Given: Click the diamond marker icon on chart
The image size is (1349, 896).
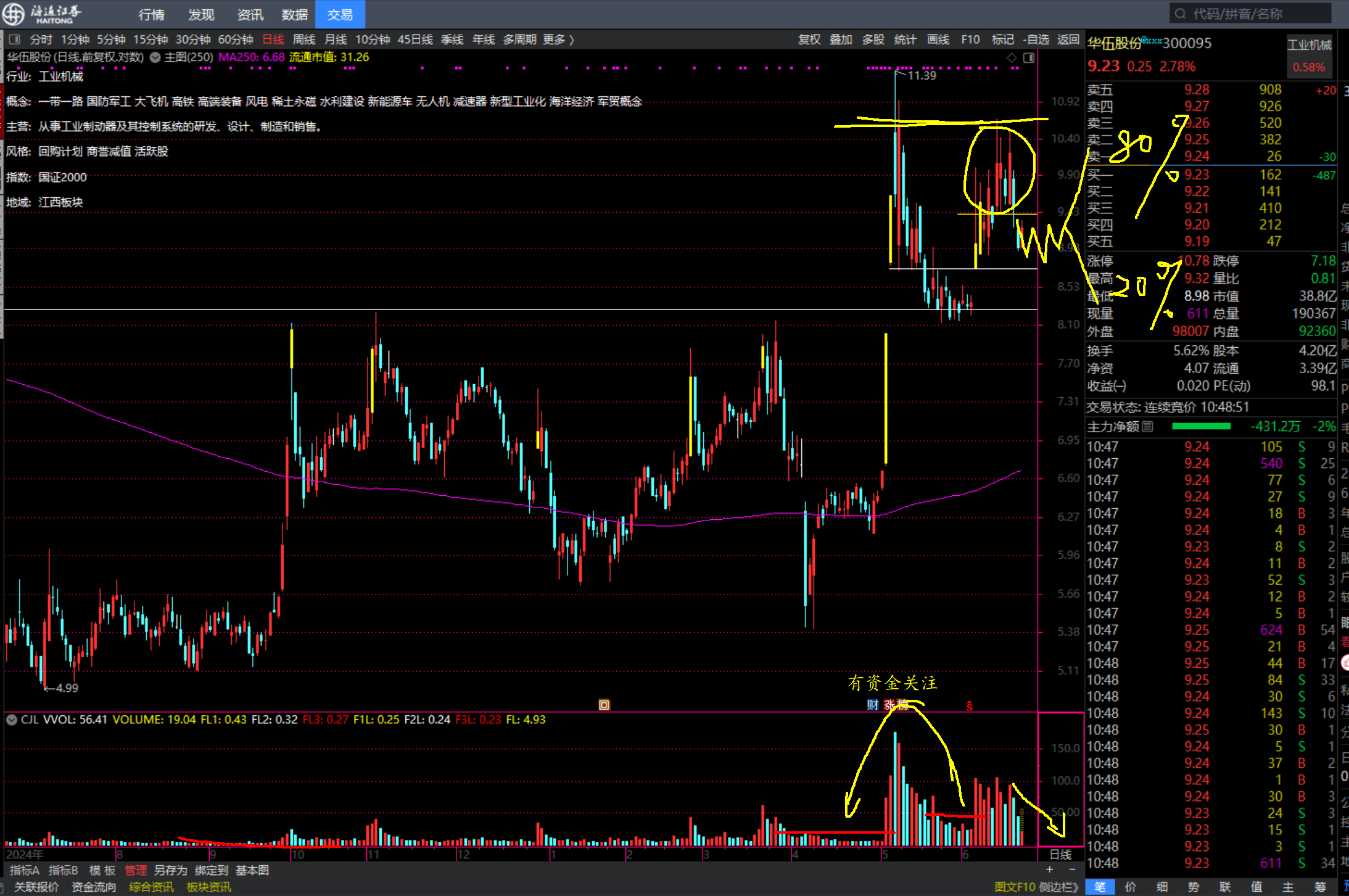Looking at the screenshot, I should pyautogui.click(x=1012, y=57).
